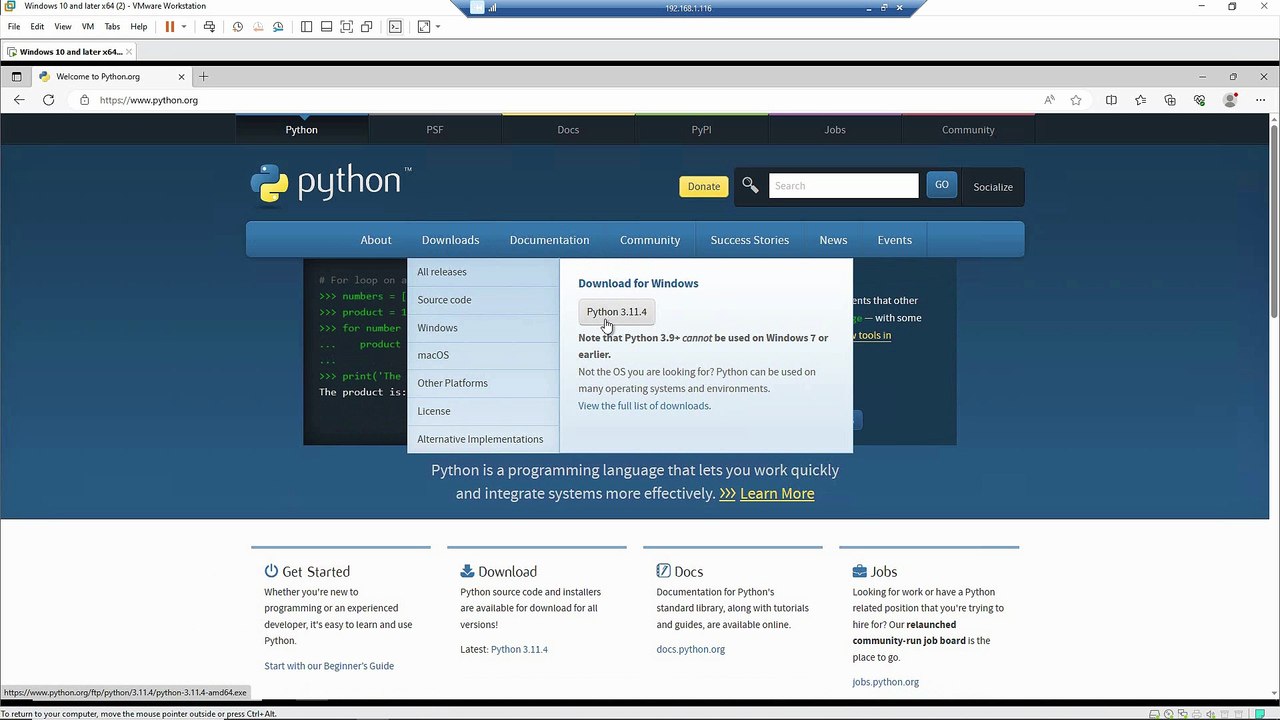Click Send Ctrl+Alt+Del toolbar icon in VMware

pyautogui.click(x=209, y=27)
